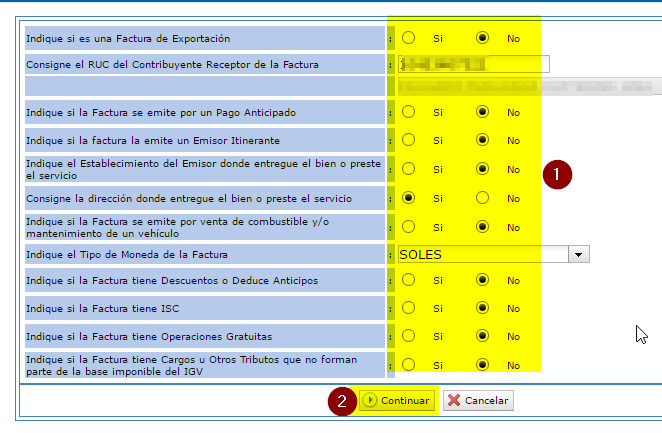Click the red step 2 marker badge
Screen dimensions: 662x433
[342, 402]
